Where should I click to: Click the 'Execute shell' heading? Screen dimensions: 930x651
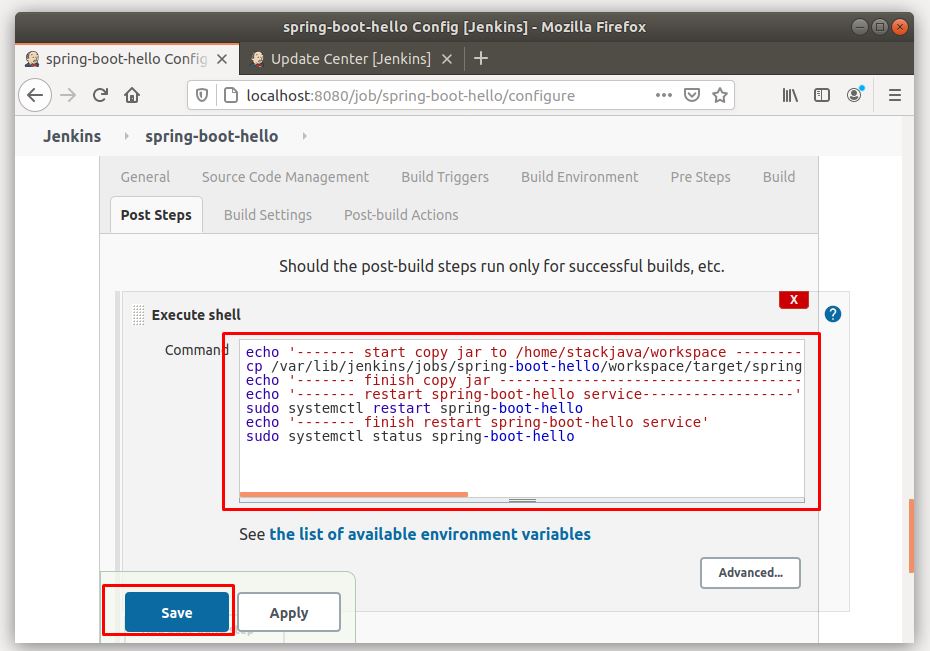pos(196,315)
